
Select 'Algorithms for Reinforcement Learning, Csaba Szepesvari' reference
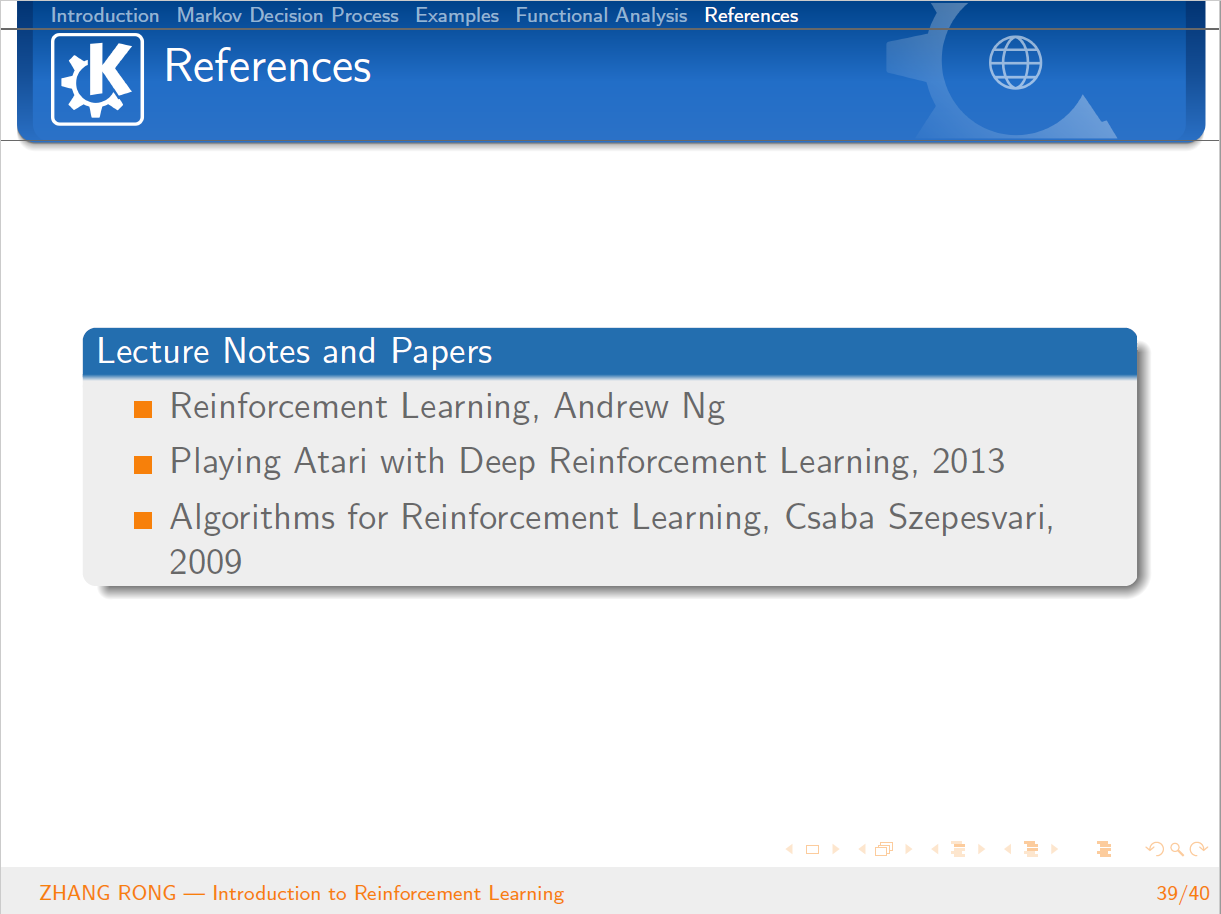point(612,539)
